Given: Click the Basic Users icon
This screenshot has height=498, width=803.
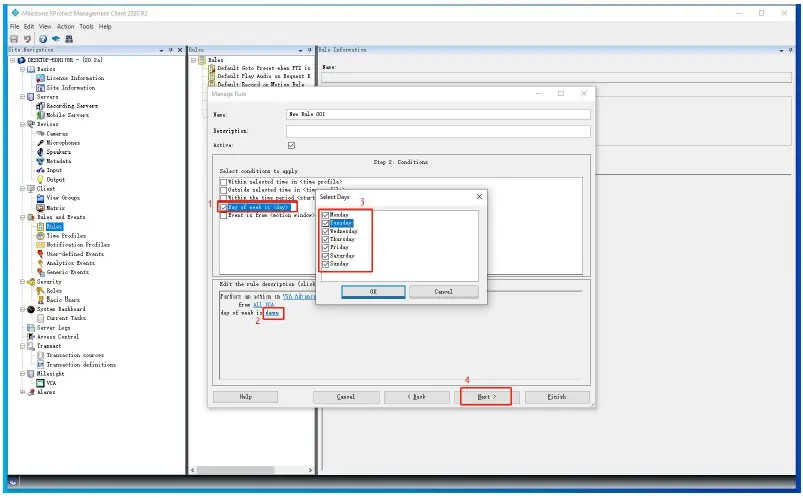Looking at the screenshot, I should pos(40,300).
